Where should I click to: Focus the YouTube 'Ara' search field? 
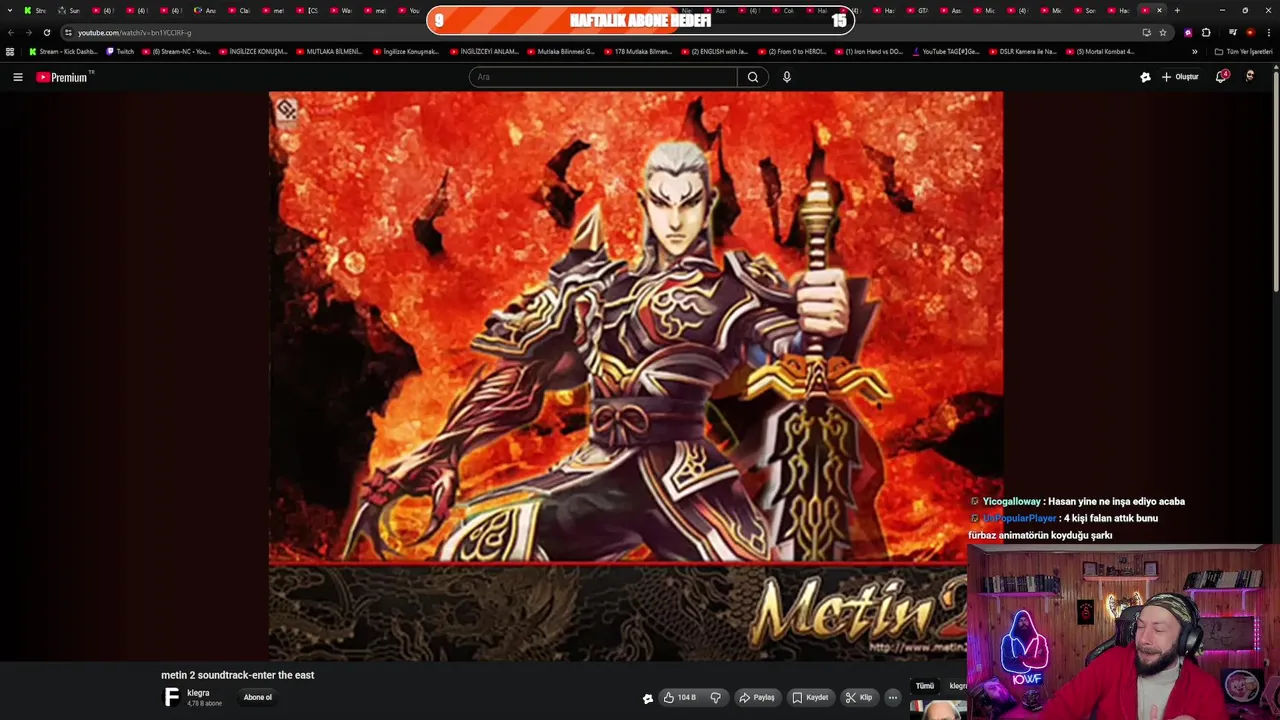pyautogui.click(x=603, y=77)
